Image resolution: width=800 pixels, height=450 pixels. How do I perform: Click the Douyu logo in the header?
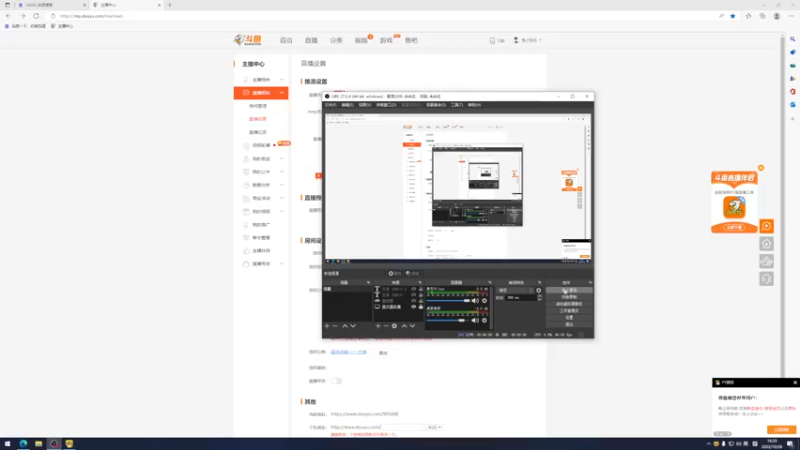pyautogui.click(x=248, y=40)
